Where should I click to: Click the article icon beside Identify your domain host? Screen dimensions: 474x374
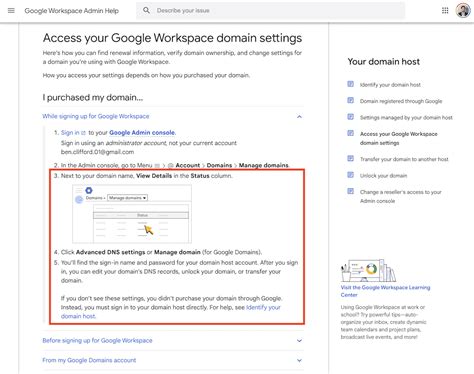click(x=351, y=84)
